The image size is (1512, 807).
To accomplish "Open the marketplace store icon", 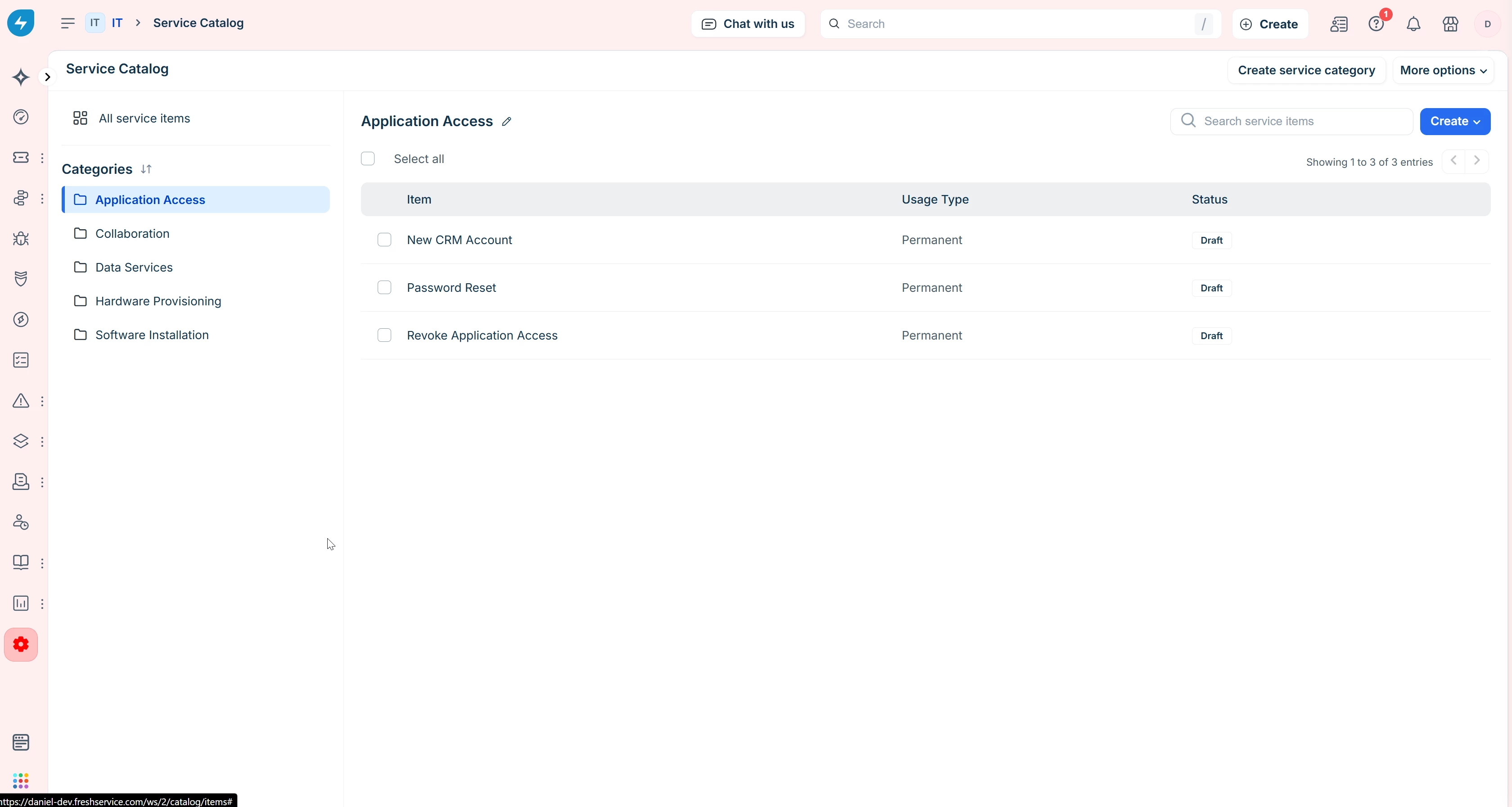I will pyautogui.click(x=1450, y=24).
